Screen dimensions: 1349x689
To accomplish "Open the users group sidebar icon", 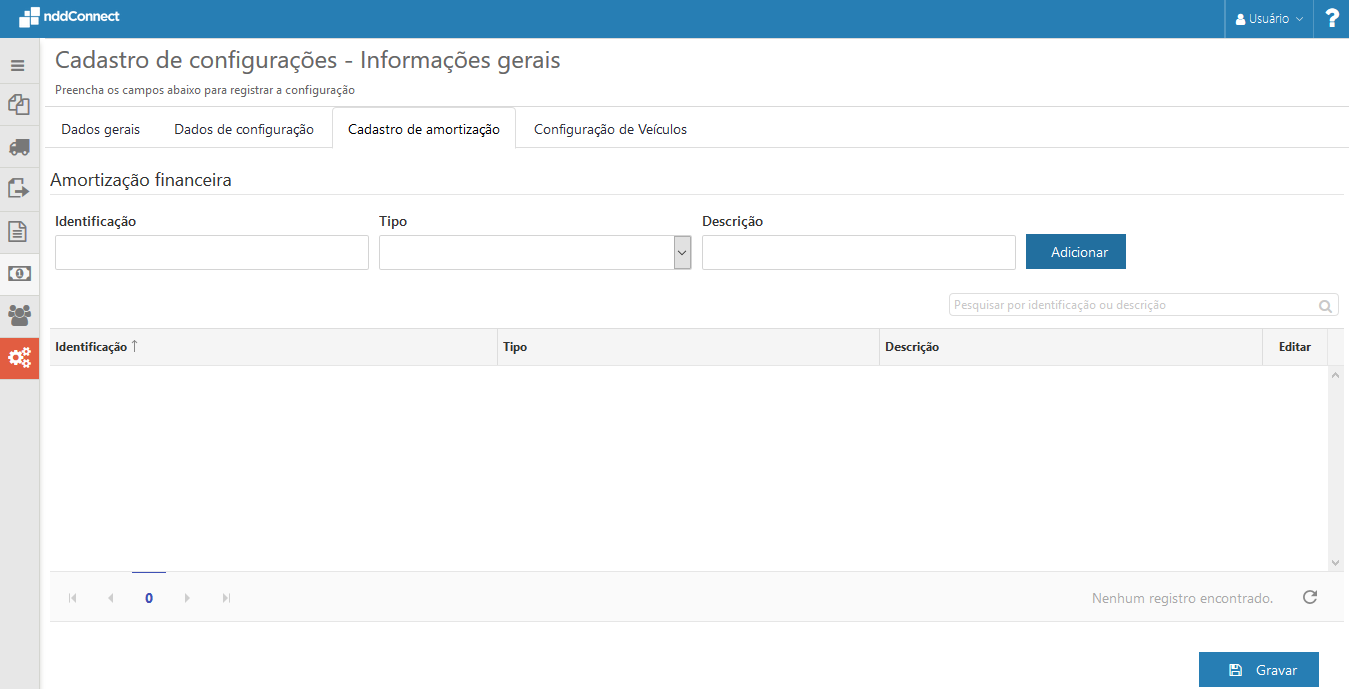I will (x=19, y=315).
